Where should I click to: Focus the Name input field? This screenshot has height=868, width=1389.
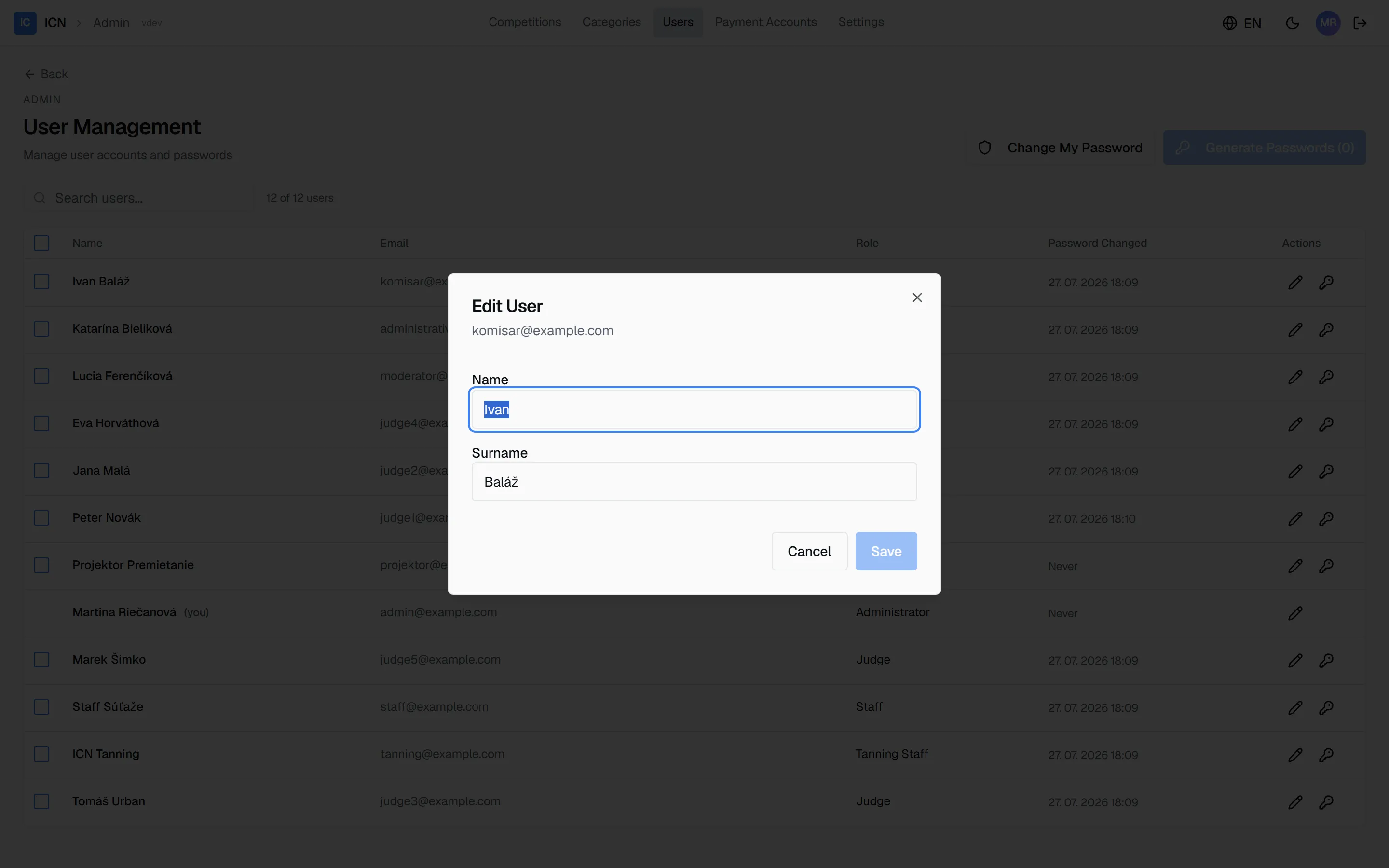[x=694, y=409]
